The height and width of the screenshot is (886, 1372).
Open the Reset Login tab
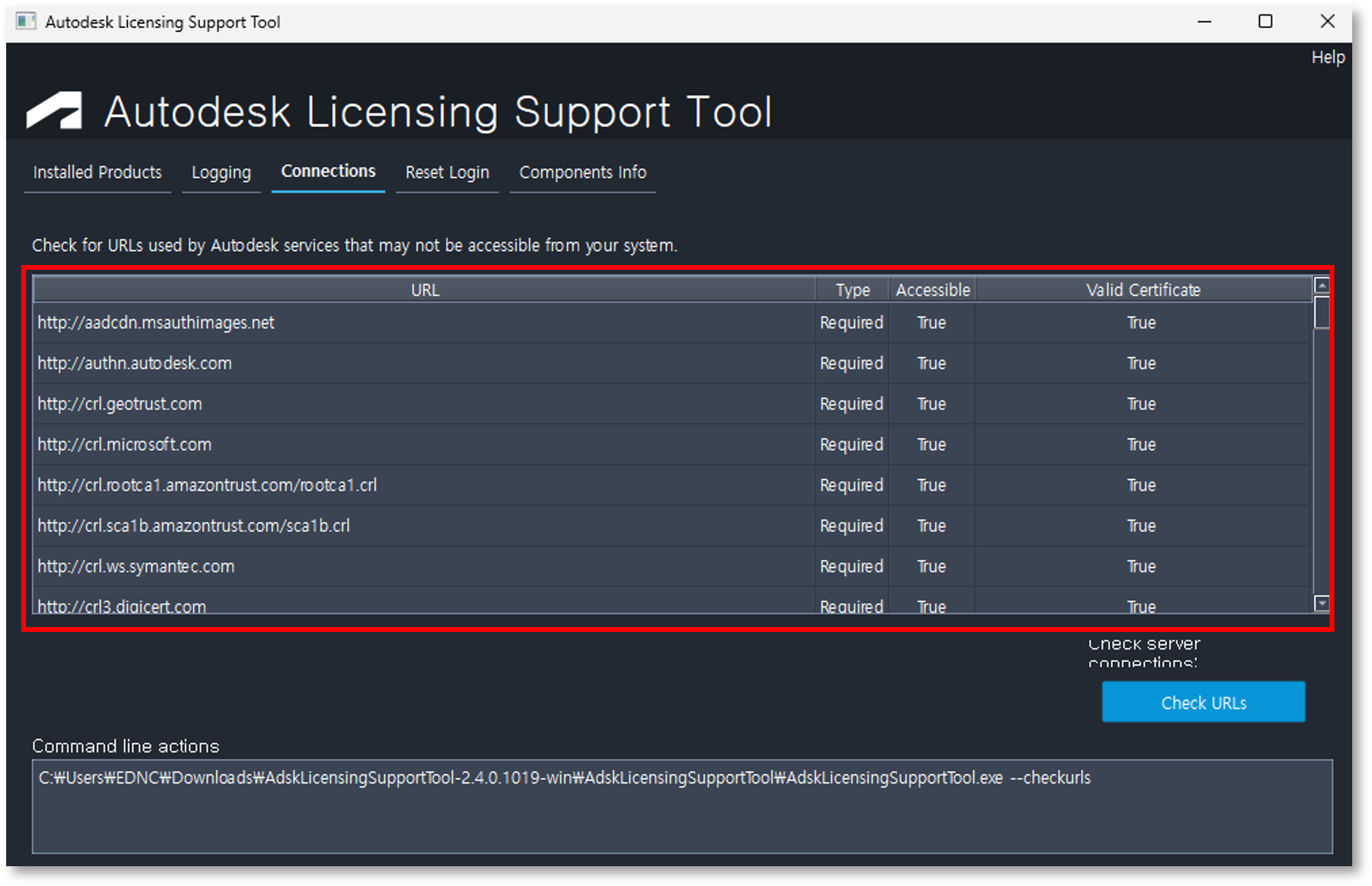[x=448, y=173]
